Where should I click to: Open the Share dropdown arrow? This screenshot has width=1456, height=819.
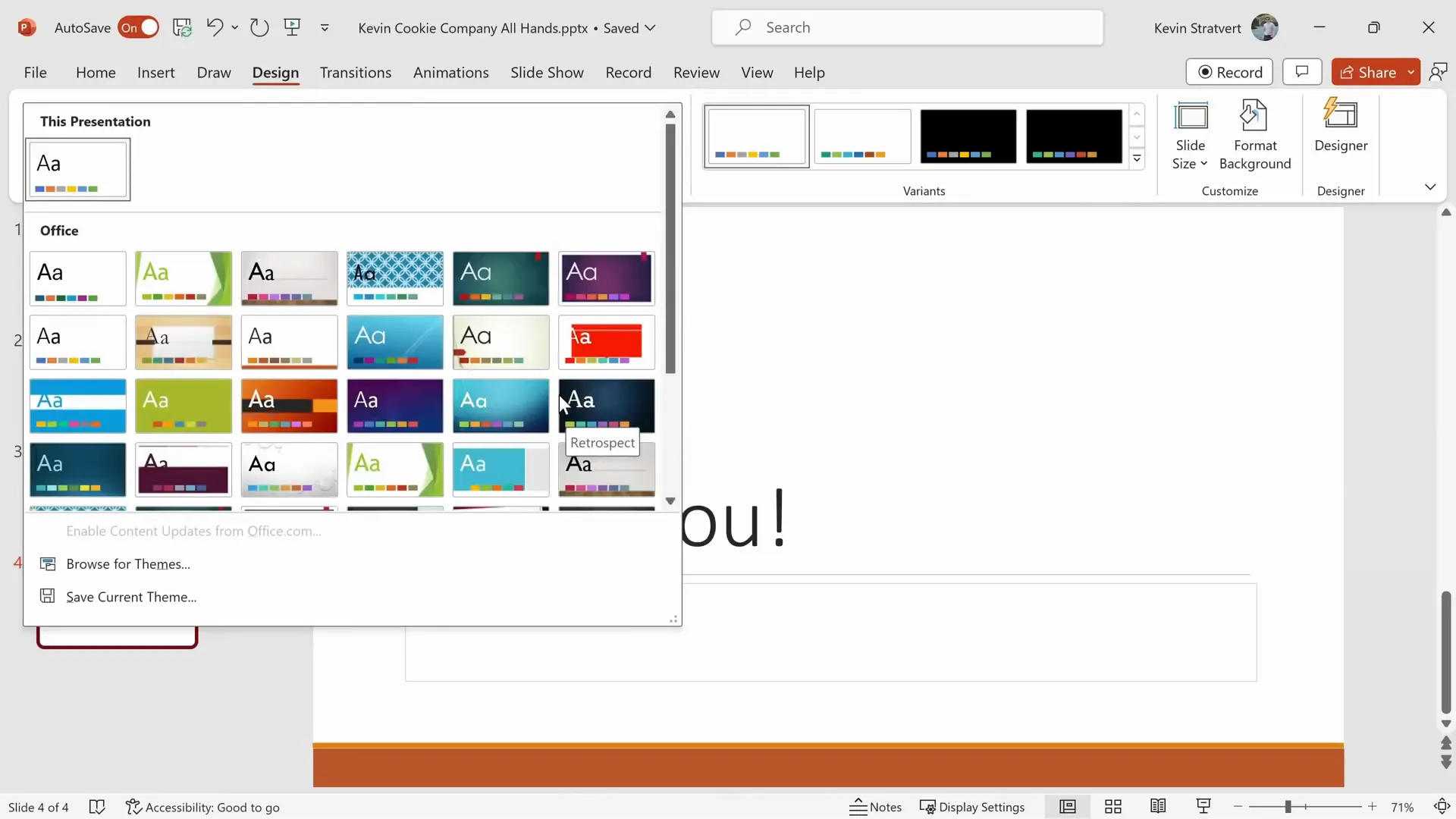pos(1411,72)
